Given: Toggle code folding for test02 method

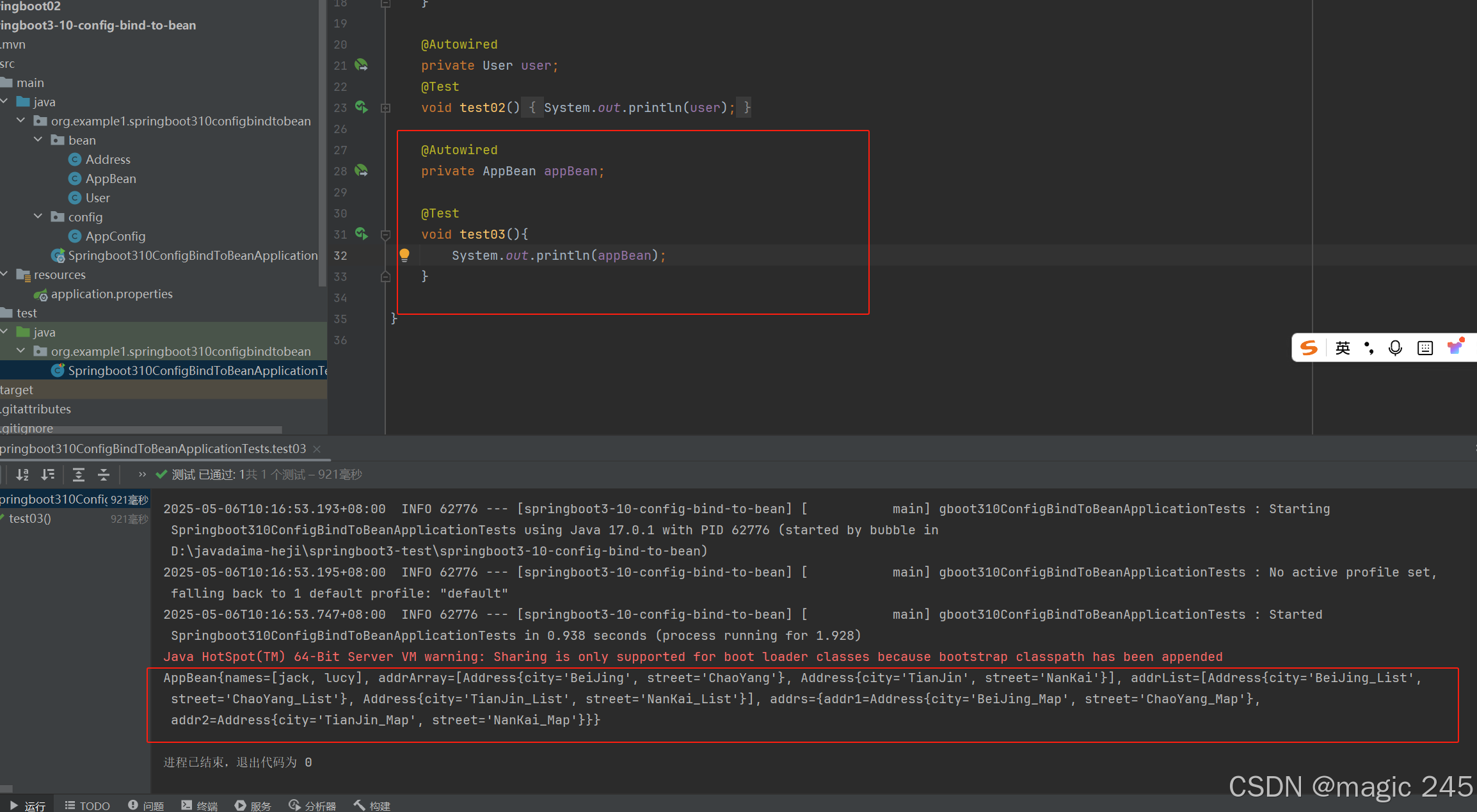Looking at the screenshot, I should 385,108.
